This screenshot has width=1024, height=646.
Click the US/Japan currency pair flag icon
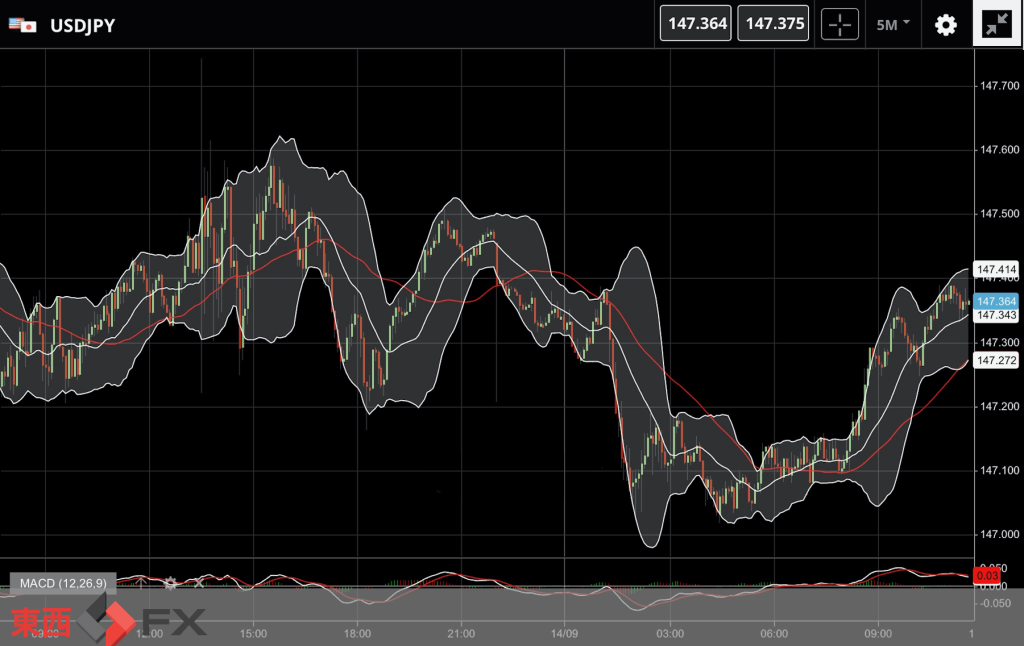point(23,25)
